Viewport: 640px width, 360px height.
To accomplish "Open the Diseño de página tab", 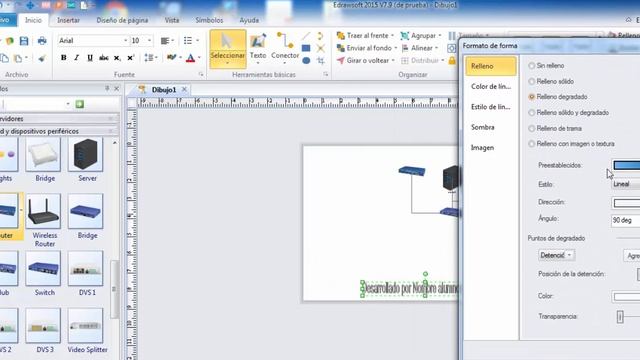I will 122,20.
